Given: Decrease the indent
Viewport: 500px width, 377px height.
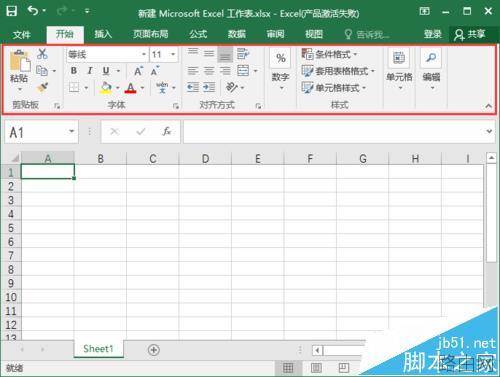Looking at the screenshot, I should tap(193, 88).
